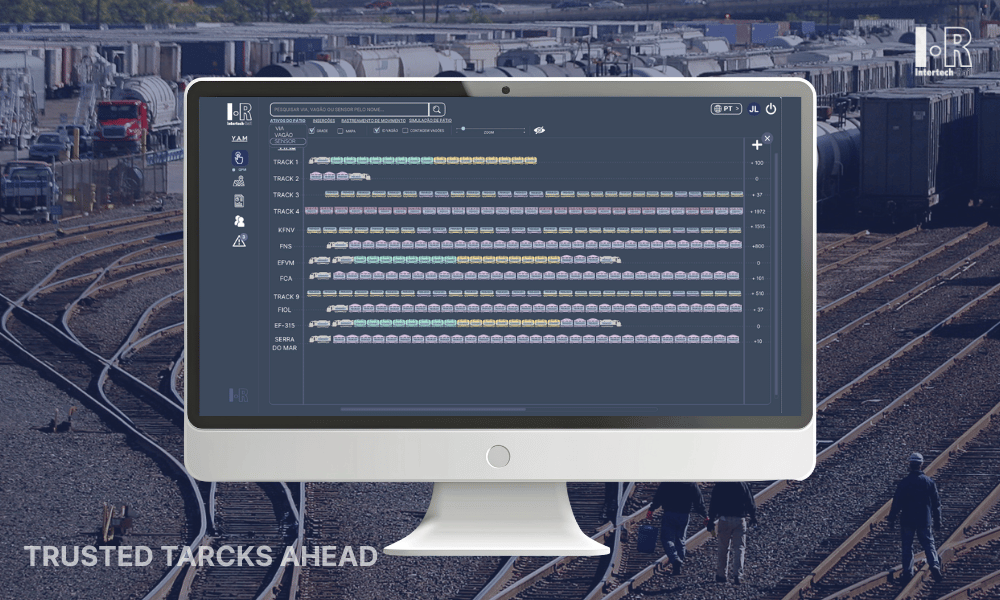1000x600 pixels.
Task: Open the PT language selector
Action: pyautogui.click(x=726, y=109)
